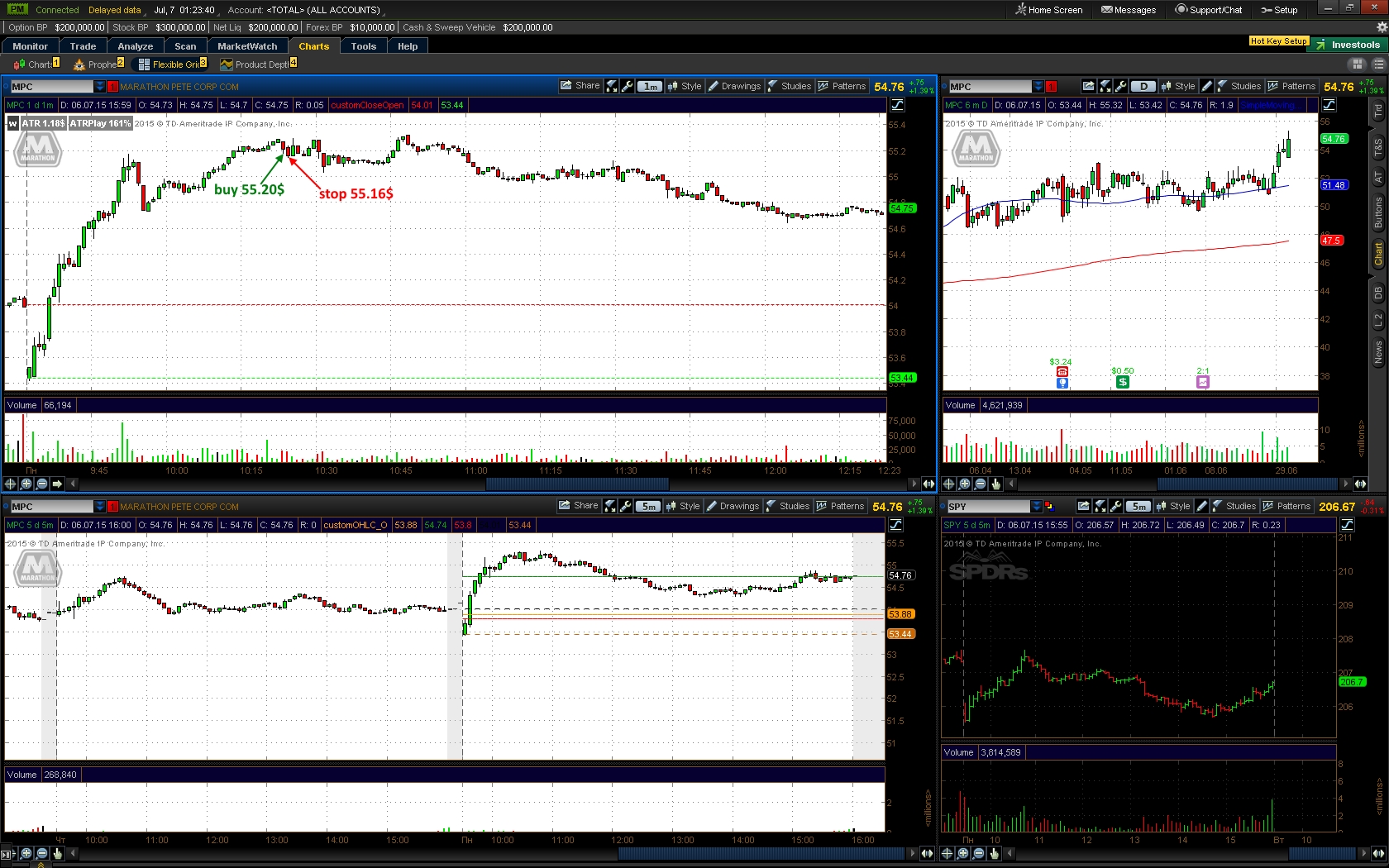Open the Studies menu in the MPC 1m chart
This screenshot has height=868, width=1389.
coord(789,86)
